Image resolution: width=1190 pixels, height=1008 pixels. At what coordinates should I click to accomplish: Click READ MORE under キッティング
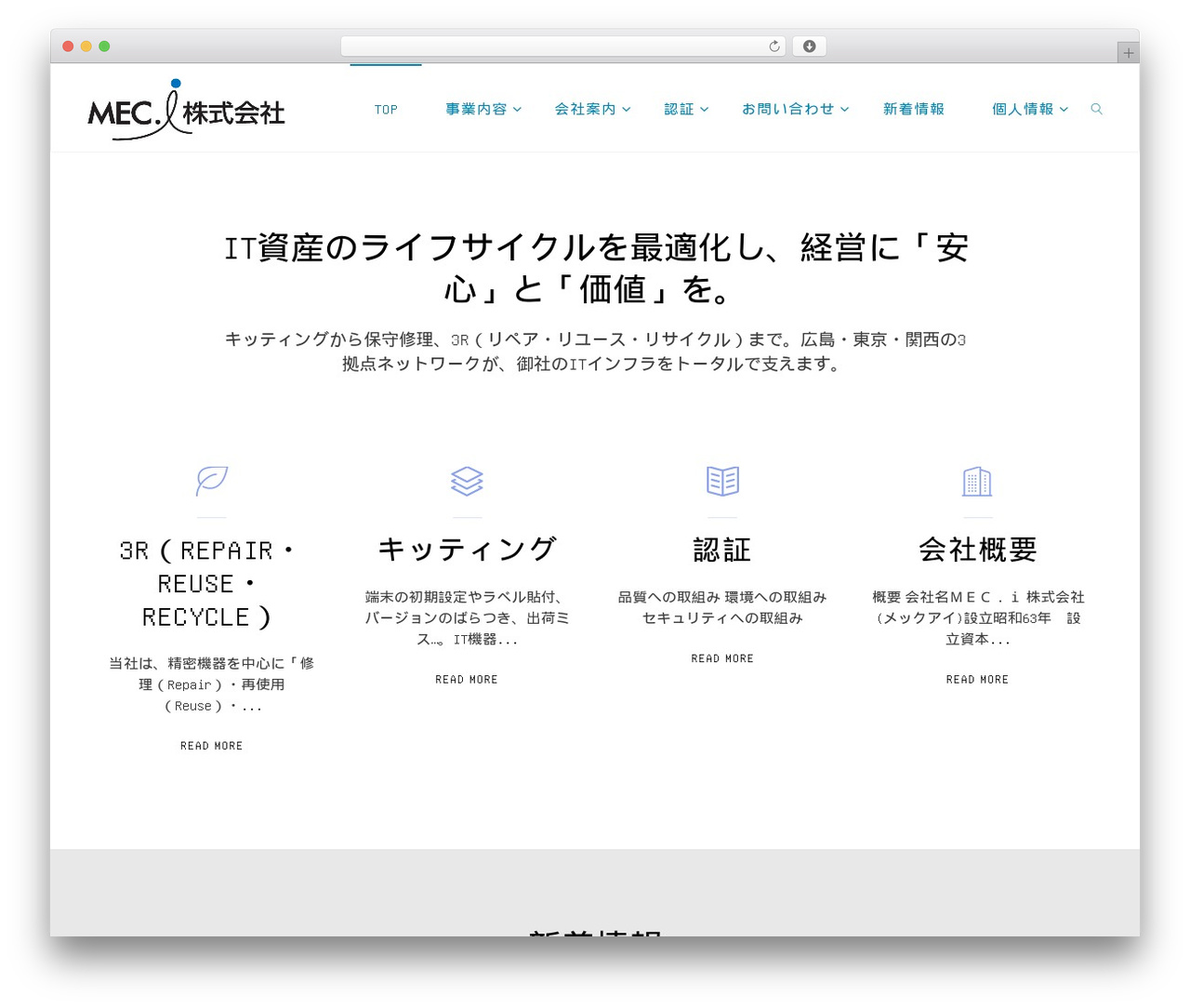tap(467, 680)
